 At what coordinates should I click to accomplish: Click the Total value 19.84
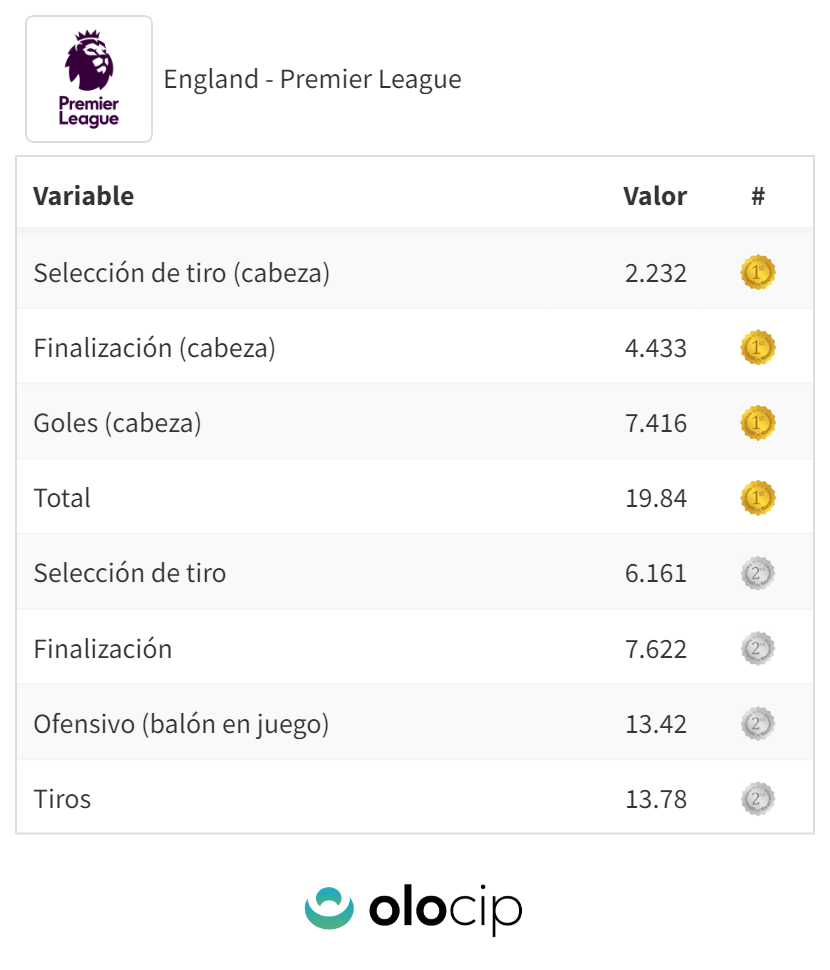pos(656,498)
